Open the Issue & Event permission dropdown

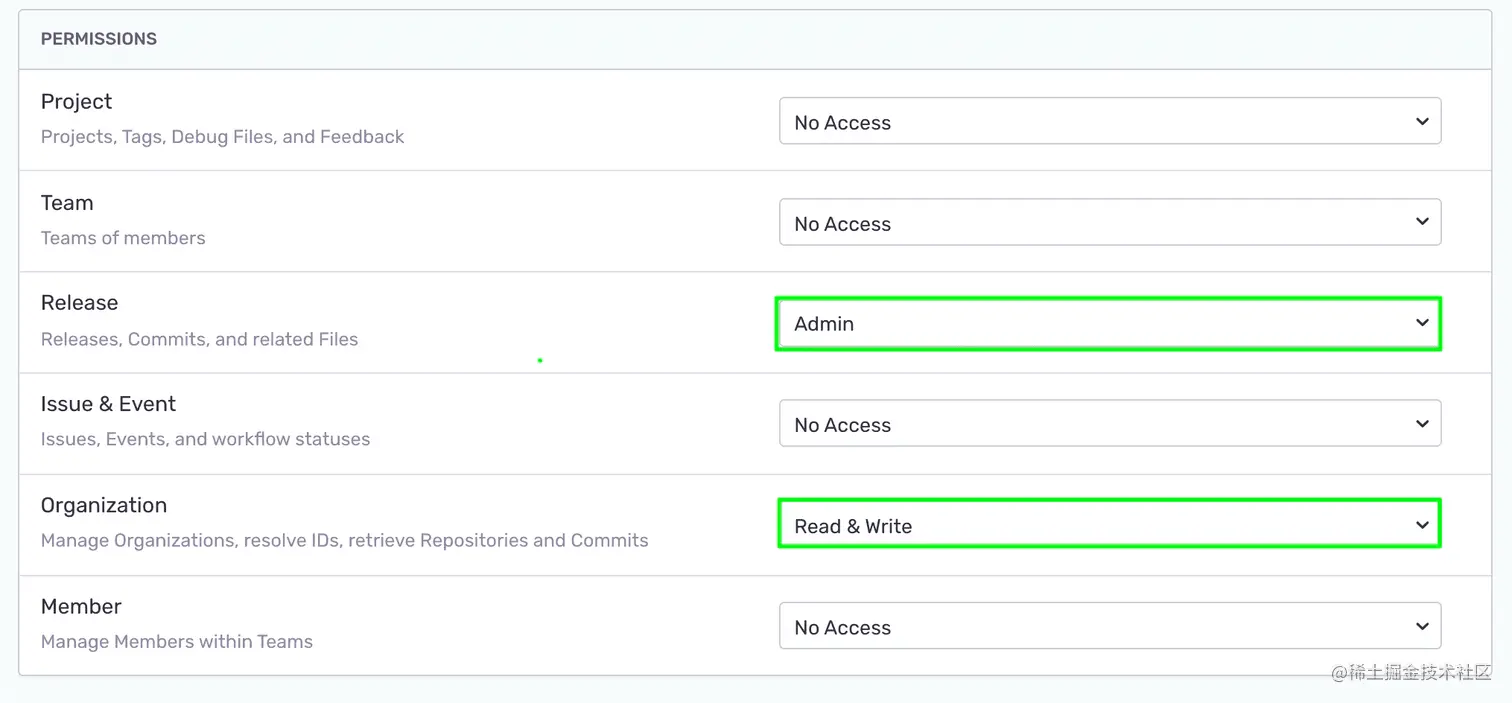[1110, 424]
